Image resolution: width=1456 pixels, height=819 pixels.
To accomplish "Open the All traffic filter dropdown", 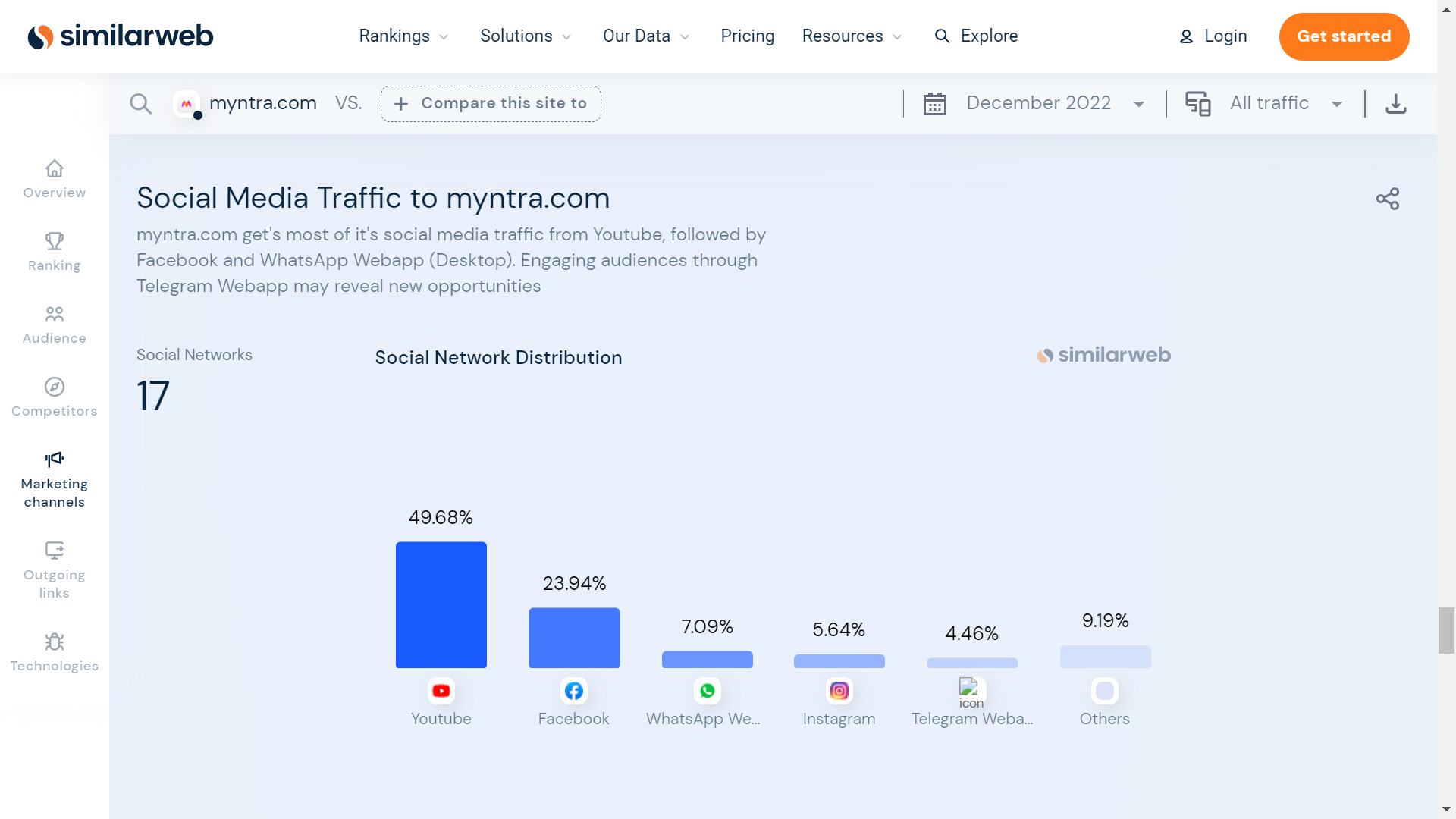I will pos(1286,103).
